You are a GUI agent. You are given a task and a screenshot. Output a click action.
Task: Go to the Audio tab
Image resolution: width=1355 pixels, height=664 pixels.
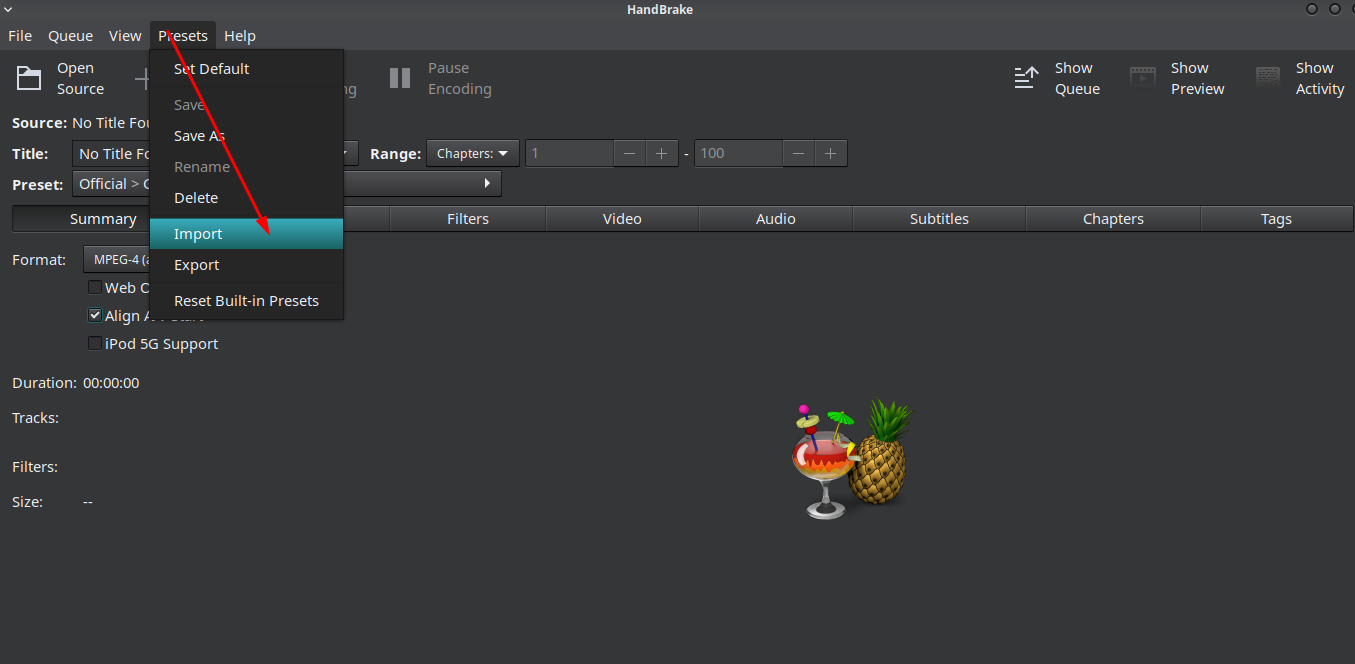pyautogui.click(x=776, y=219)
